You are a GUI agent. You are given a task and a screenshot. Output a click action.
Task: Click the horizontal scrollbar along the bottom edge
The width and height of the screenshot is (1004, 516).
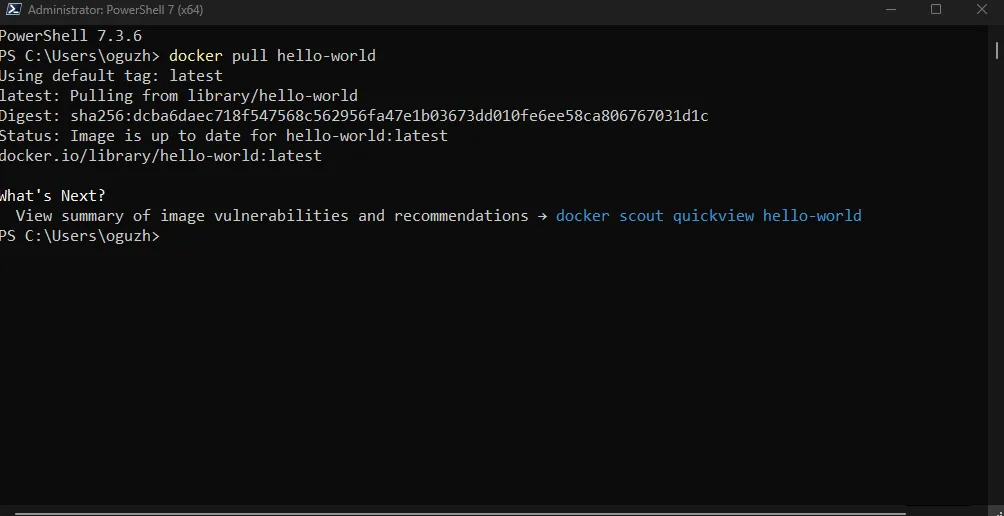click(x=460, y=513)
